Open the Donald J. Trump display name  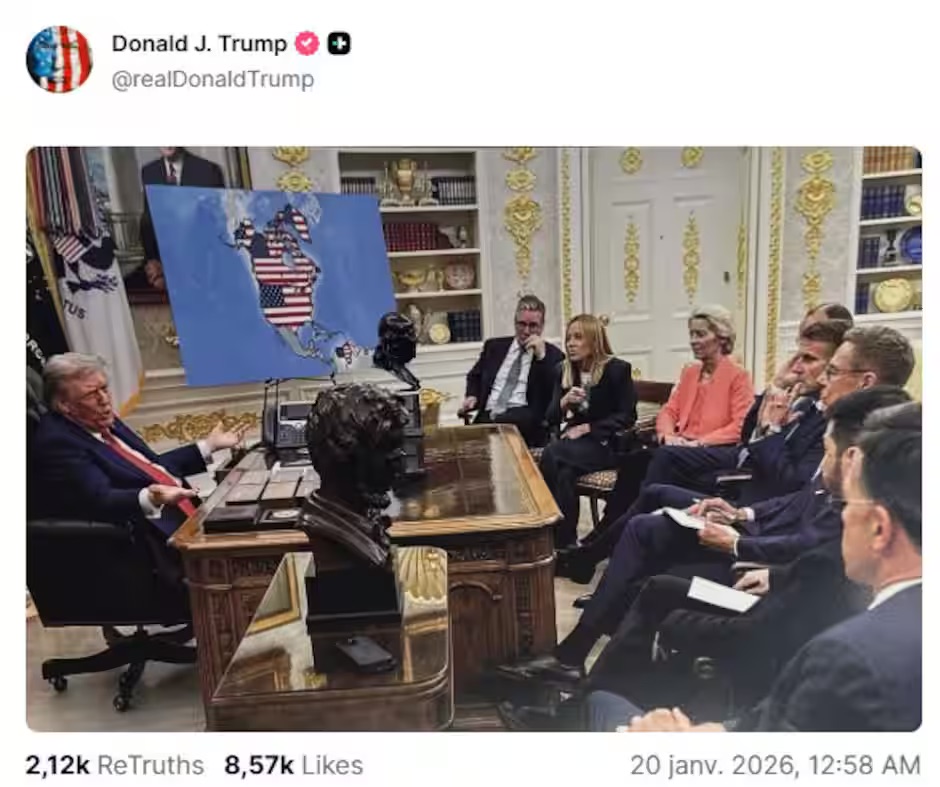(x=199, y=44)
